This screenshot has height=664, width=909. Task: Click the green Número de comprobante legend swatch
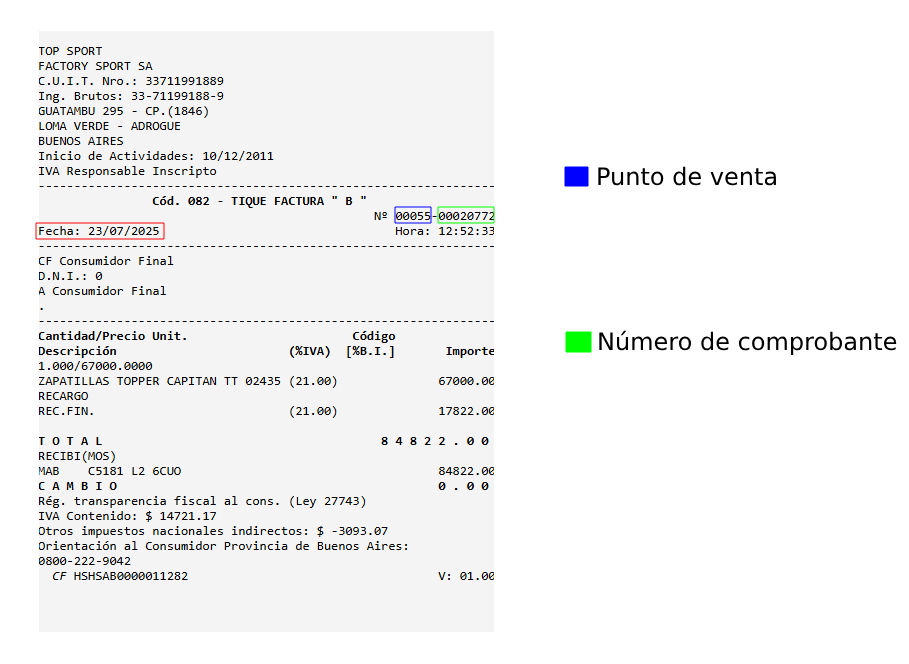[x=578, y=342]
